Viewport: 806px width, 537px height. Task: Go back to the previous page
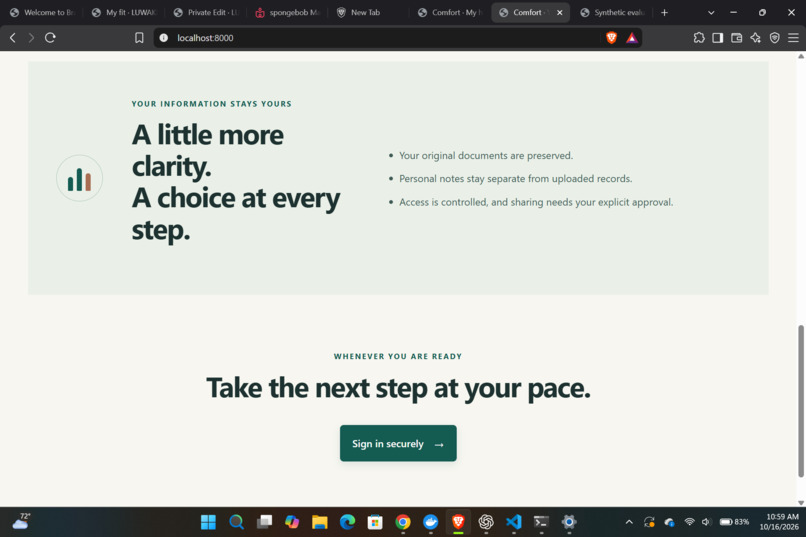(x=13, y=38)
